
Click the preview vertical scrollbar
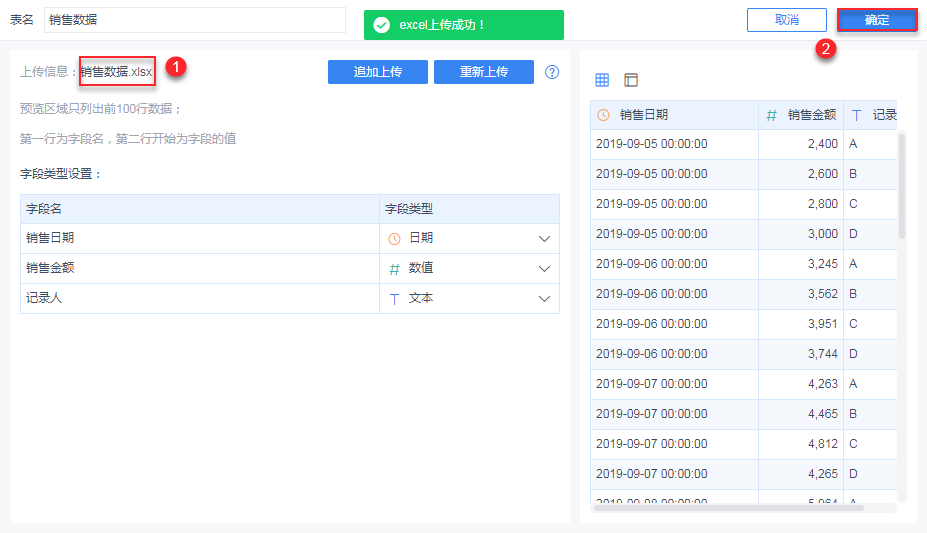coord(902,185)
